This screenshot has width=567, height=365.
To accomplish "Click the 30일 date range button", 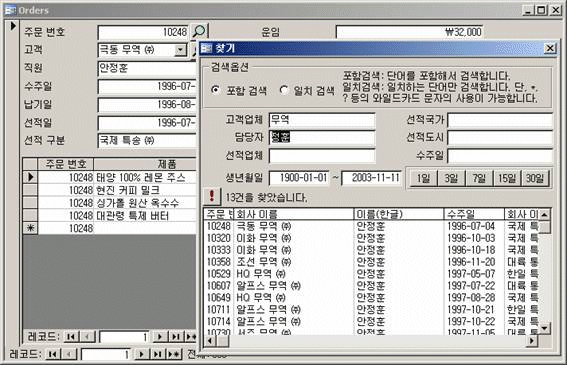I will tap(535, 178).
